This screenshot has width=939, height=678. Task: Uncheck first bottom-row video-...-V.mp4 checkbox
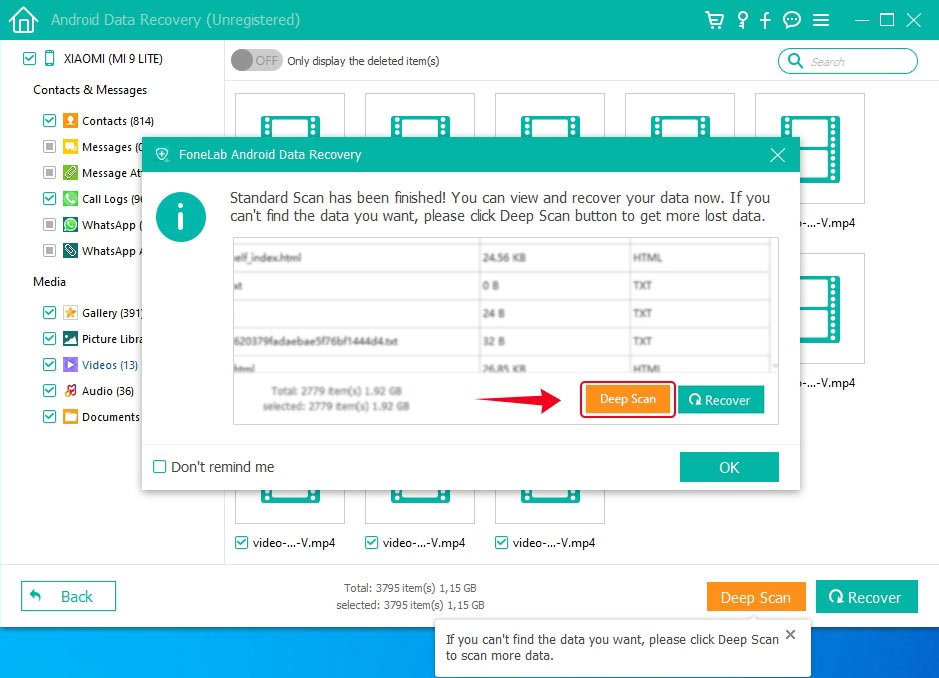pyautogui.click(x=241, y=543)
